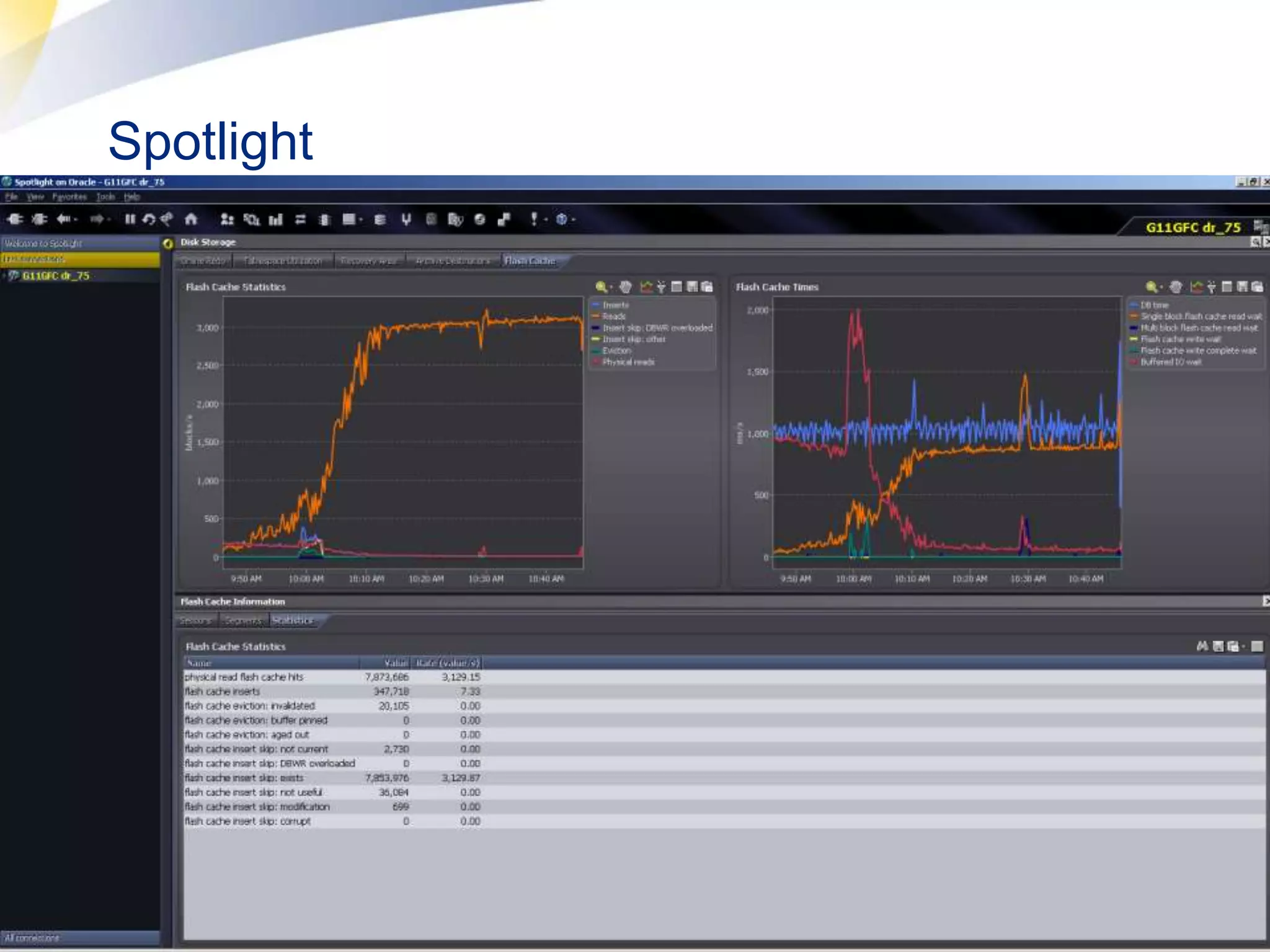The image size is (1270, 952).
Task: Click the binoculars find icon in statistics grid
Action: [x=1202, y=646]
